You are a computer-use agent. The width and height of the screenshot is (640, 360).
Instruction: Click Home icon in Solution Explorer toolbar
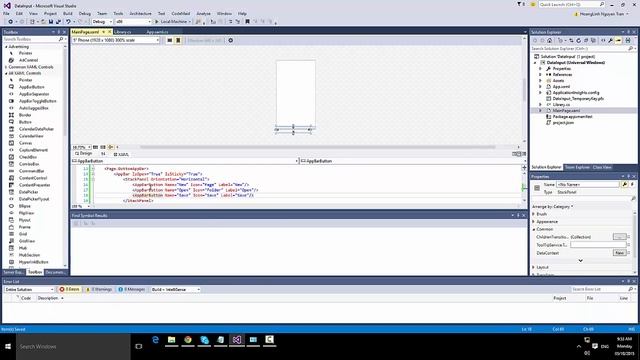tap(550, 40)
